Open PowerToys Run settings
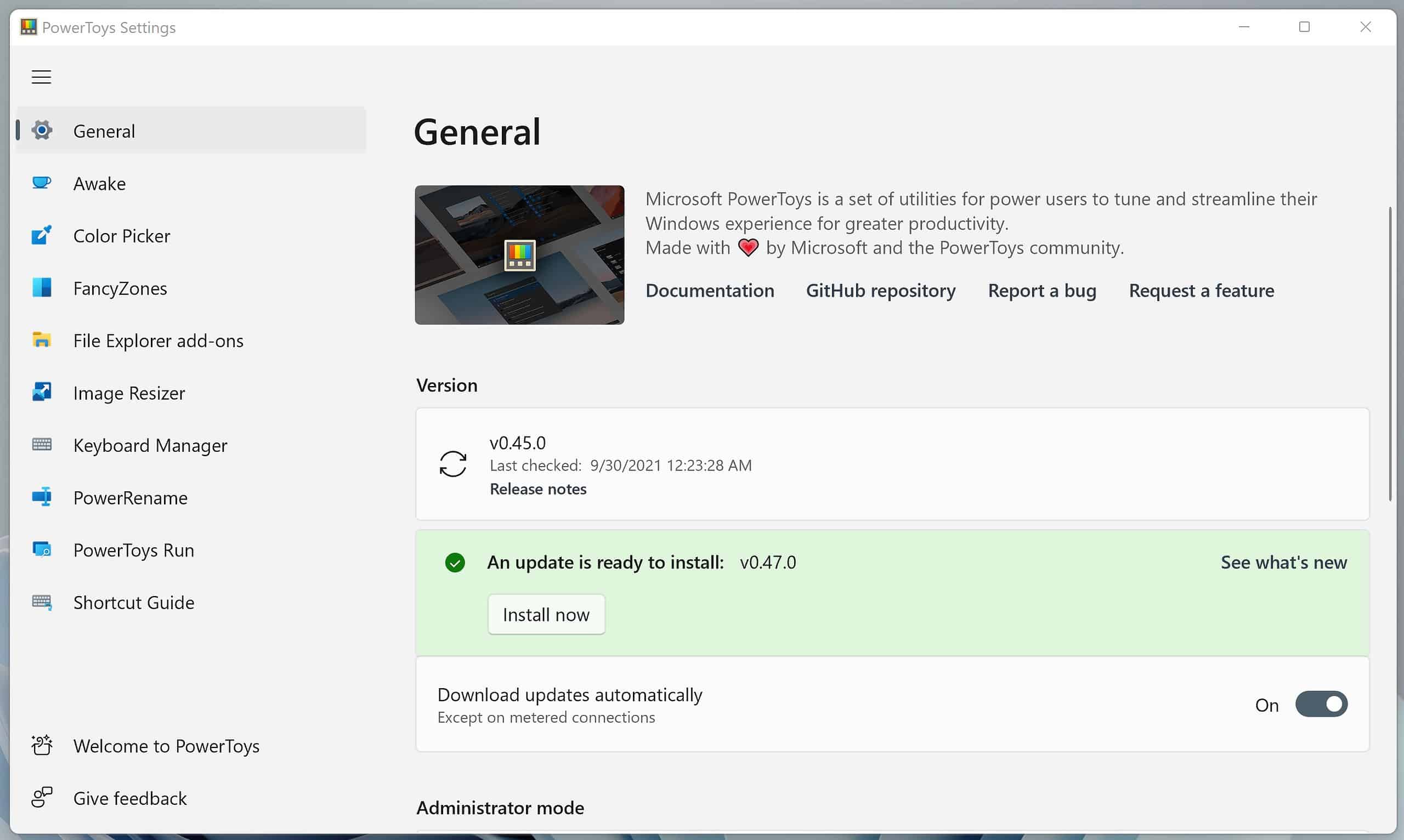 click(134, 549)
